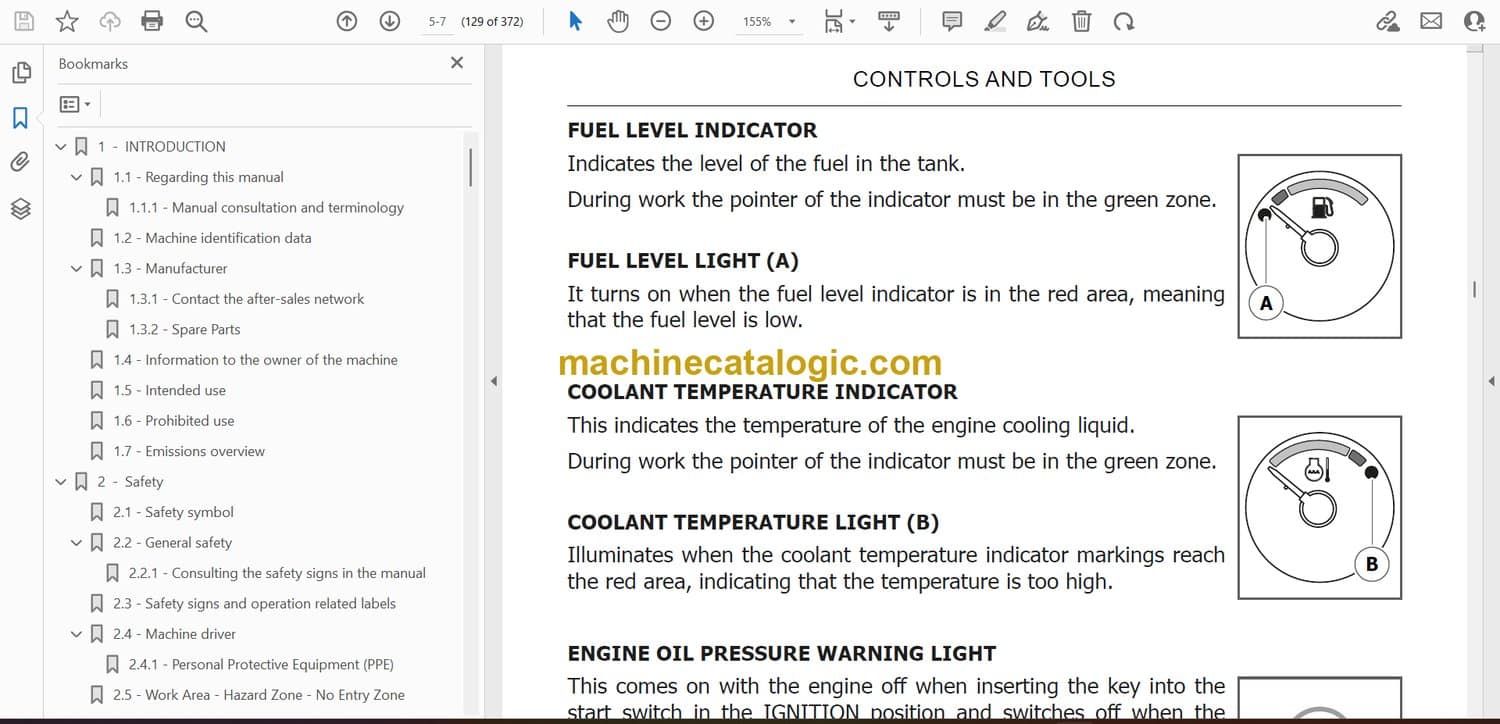The height and width of the screenshot is (724, 1500).
Task: Activate the Hand pan tool
Action: coord(618,21)
